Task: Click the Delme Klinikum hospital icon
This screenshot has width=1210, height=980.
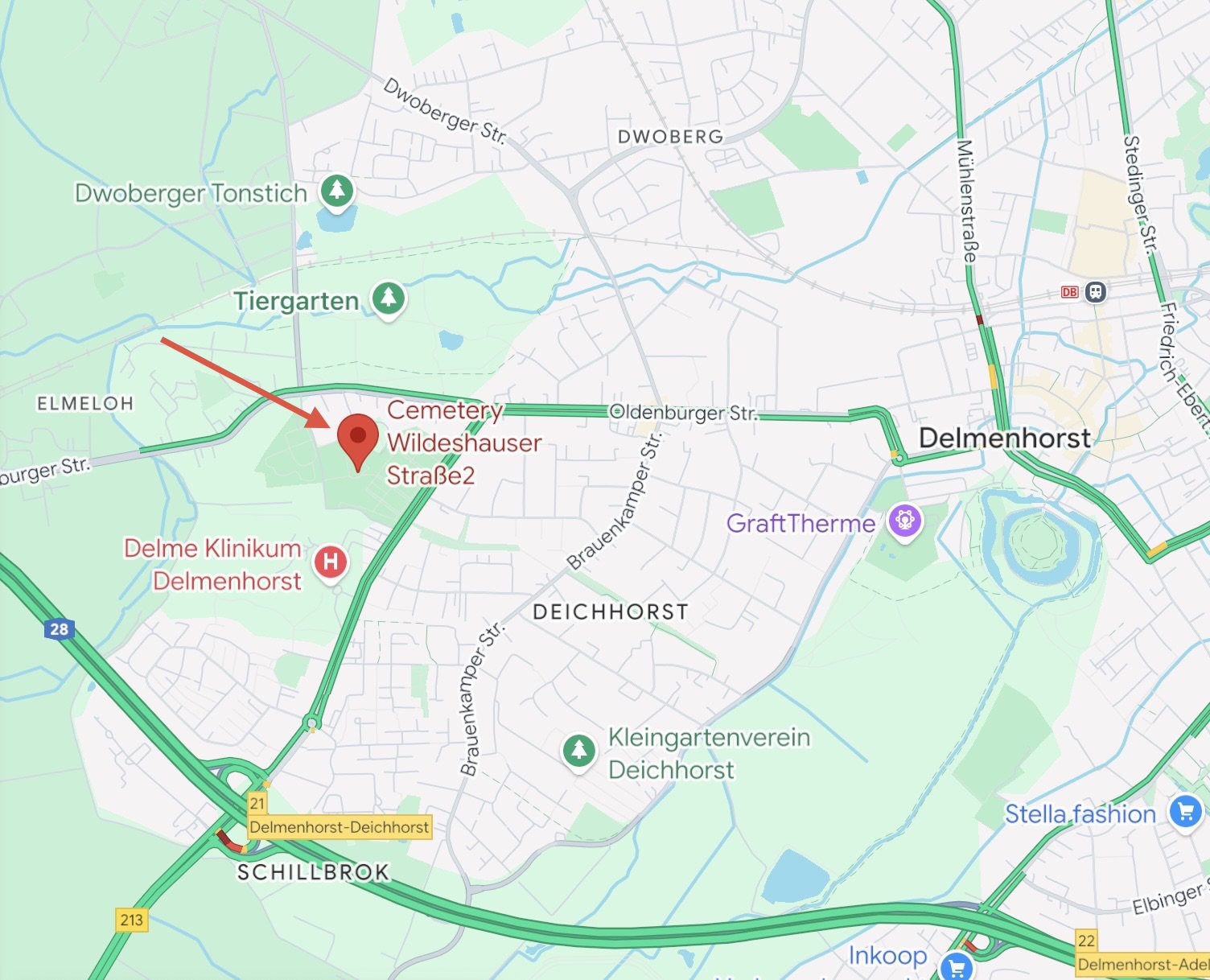Action: point(331,563)
